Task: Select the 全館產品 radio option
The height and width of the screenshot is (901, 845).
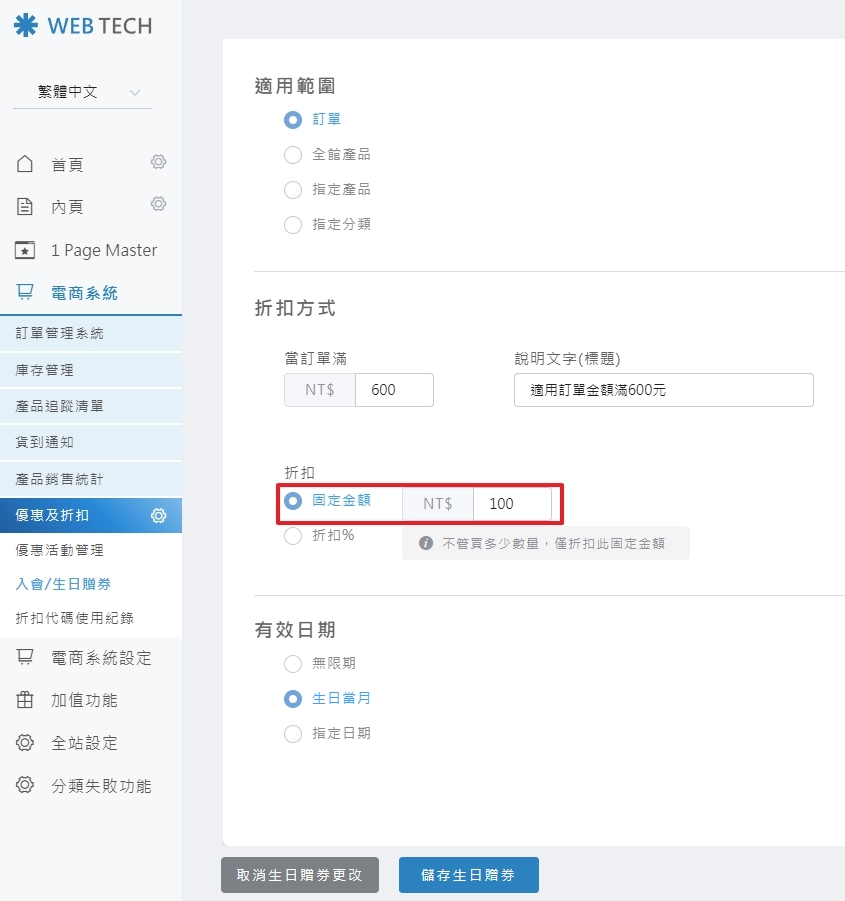Action: [293, 155]
